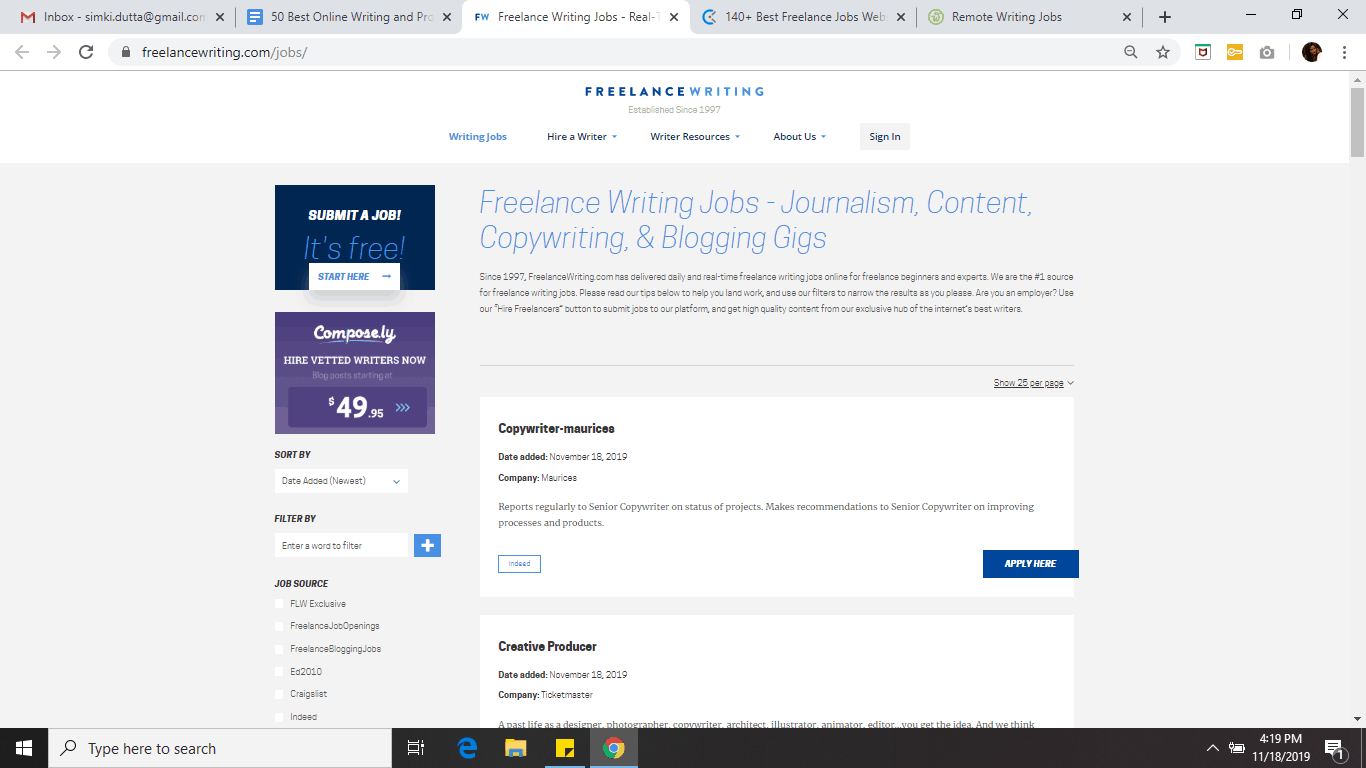Image resolution: width=1366 pixels, height=768 pixels.
Task: Click the Sign In button
Action: 885,137
